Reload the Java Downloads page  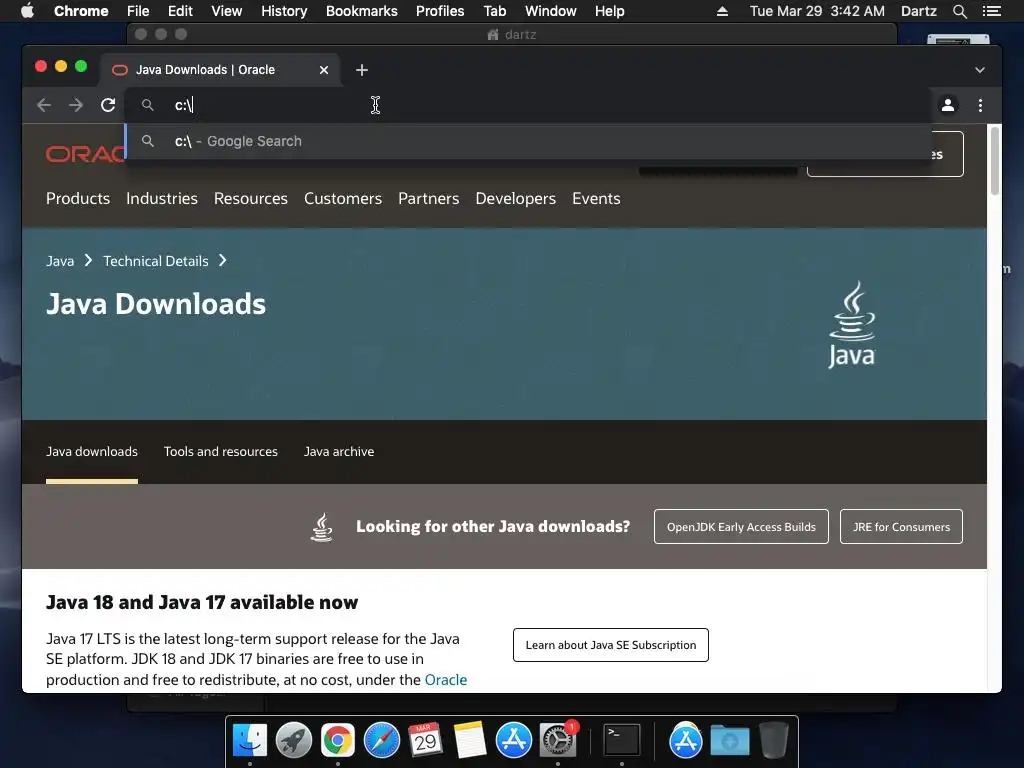click(x=108, y=105)
